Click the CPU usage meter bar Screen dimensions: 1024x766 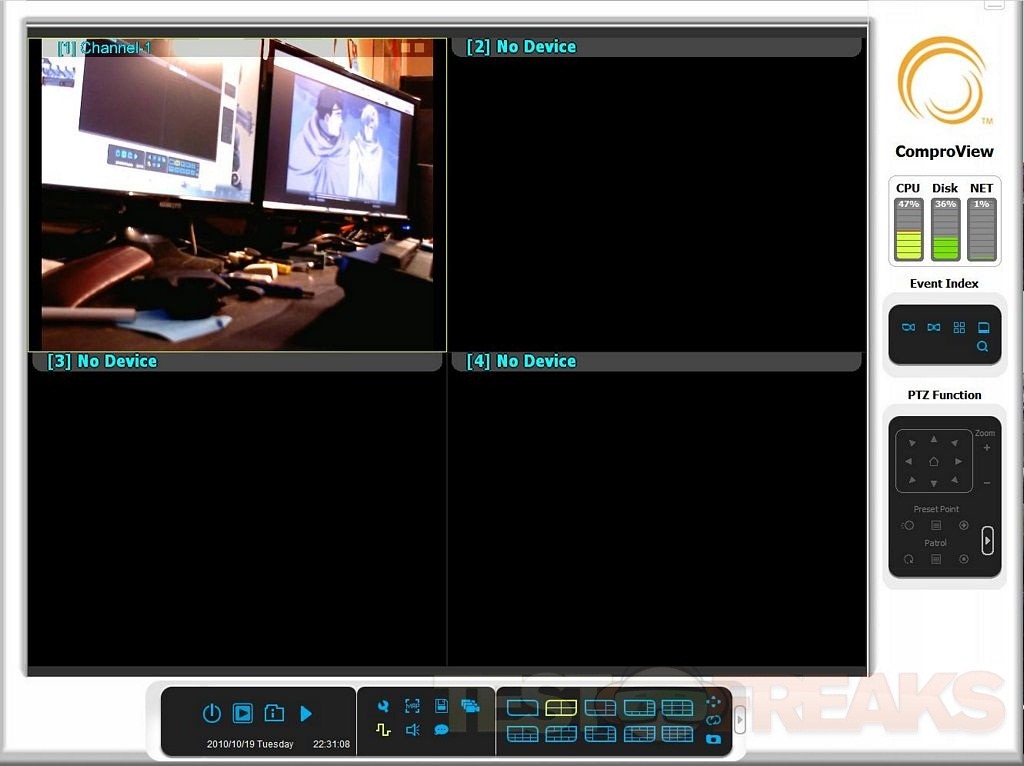[908, 230]
